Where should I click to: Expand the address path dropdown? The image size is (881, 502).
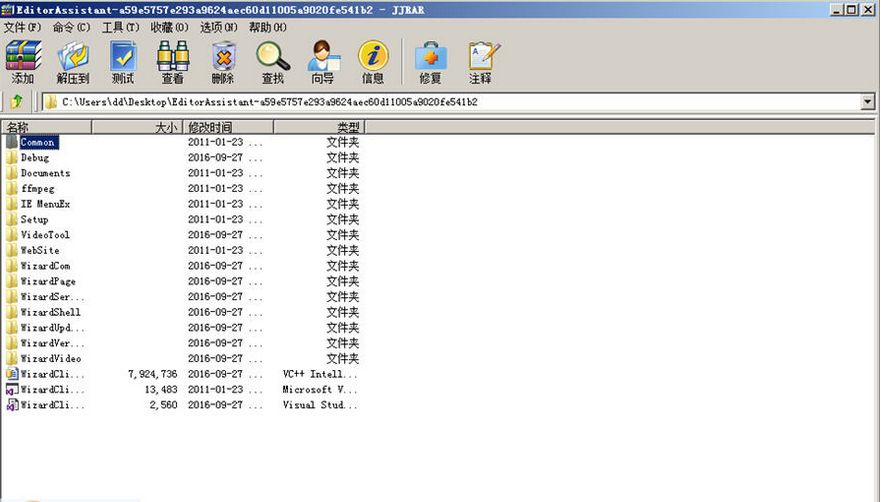(x=867, y=102)
